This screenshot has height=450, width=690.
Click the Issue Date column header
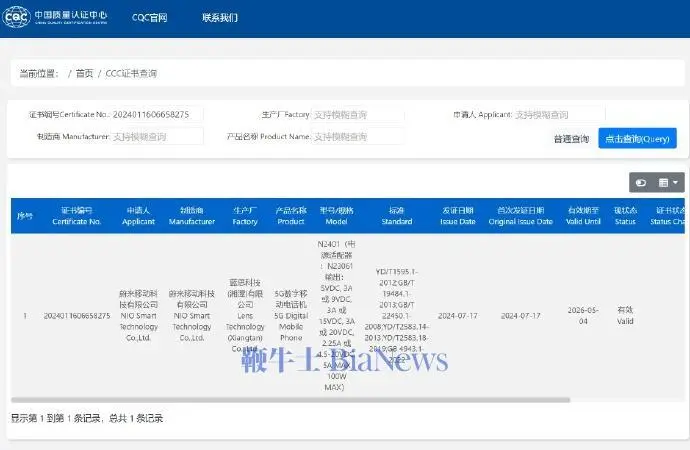tap(458, 216)
